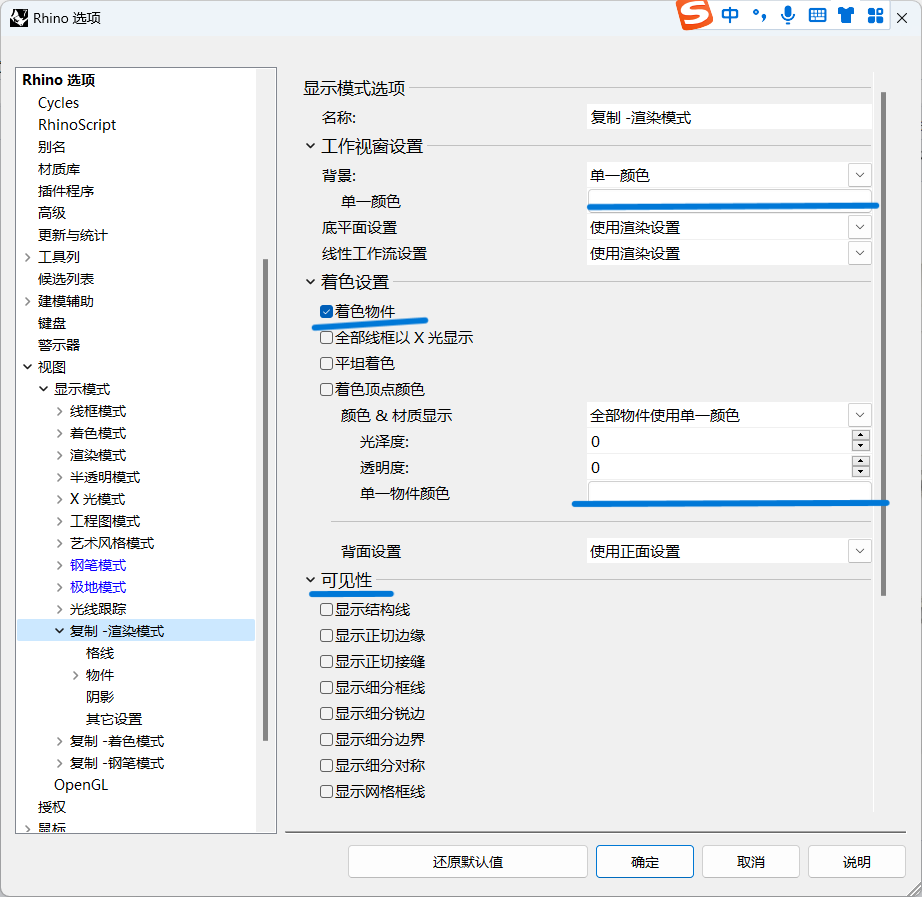Open 其它设置 in tree
This screenshot has width=922, height=897.
(x=114, y=719)
